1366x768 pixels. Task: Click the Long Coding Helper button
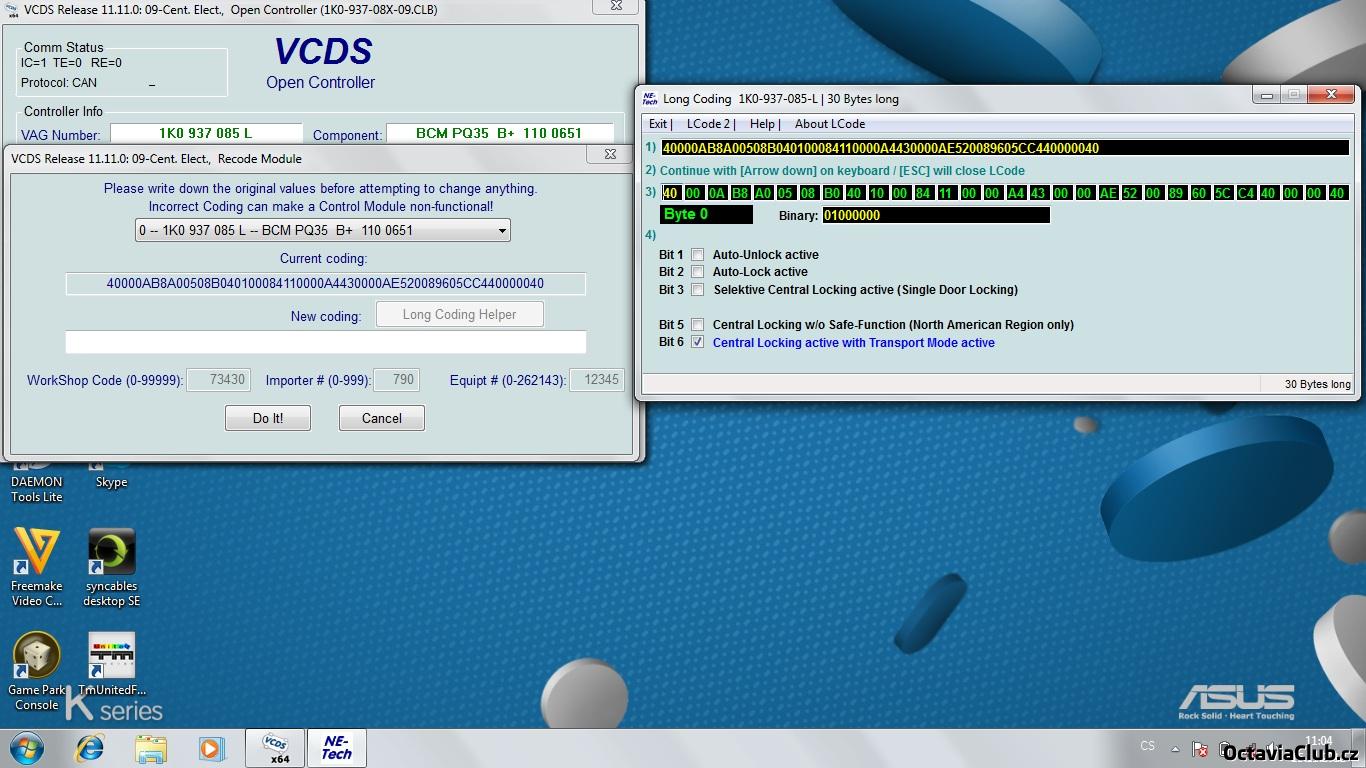459,315
